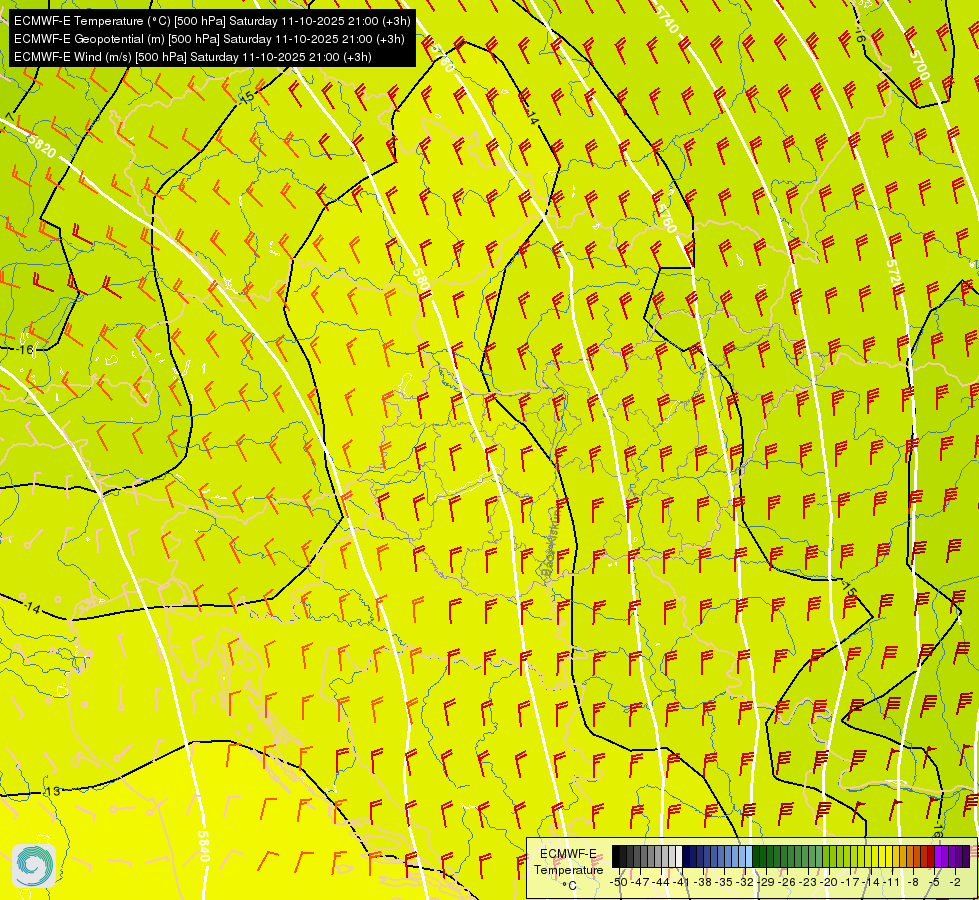This screenshot has height=900, width=979.
Task: Click the -41 tick label in the legend
Action: [682, 882]
